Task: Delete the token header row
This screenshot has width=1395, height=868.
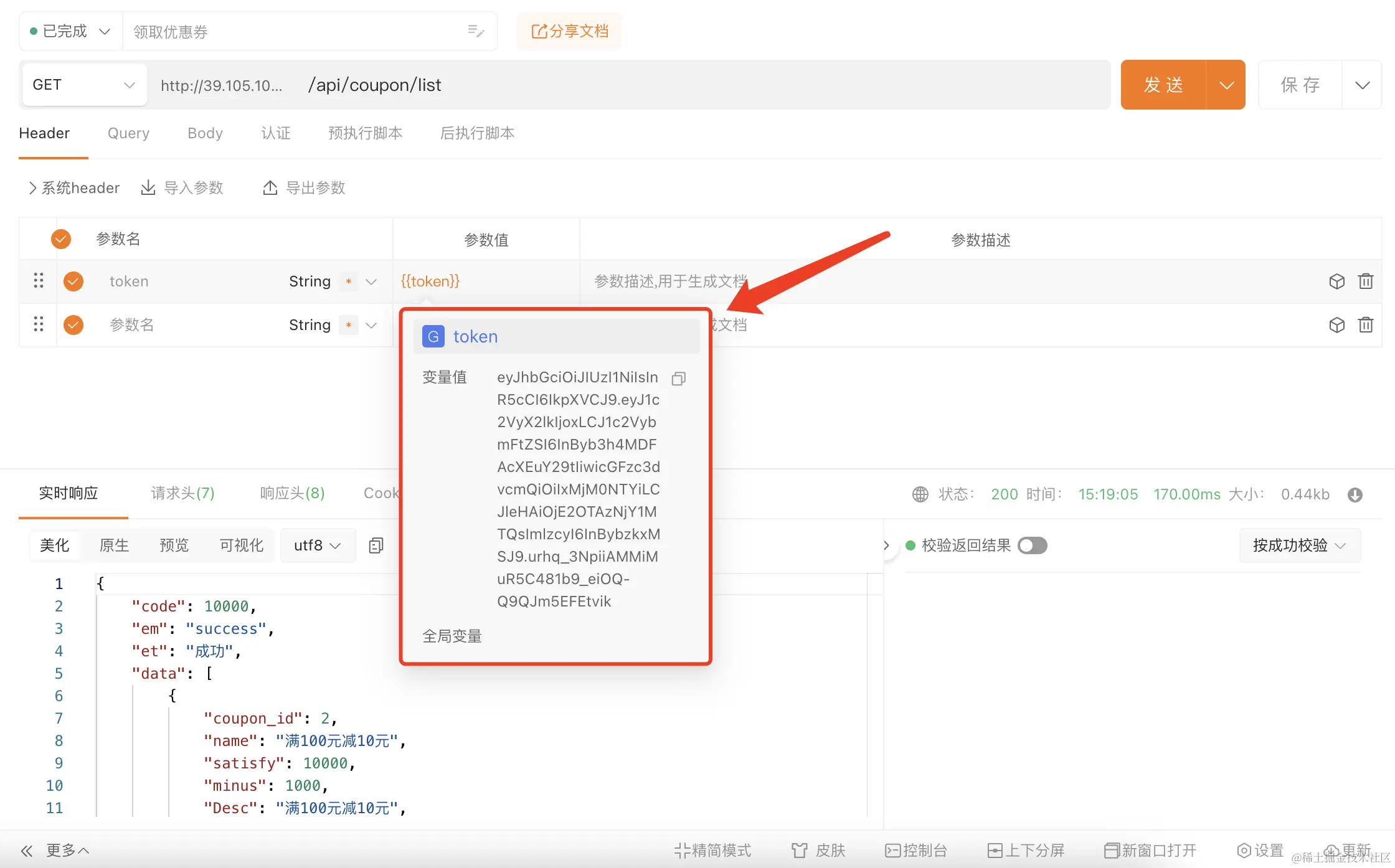Action: tap(1365, 281)
